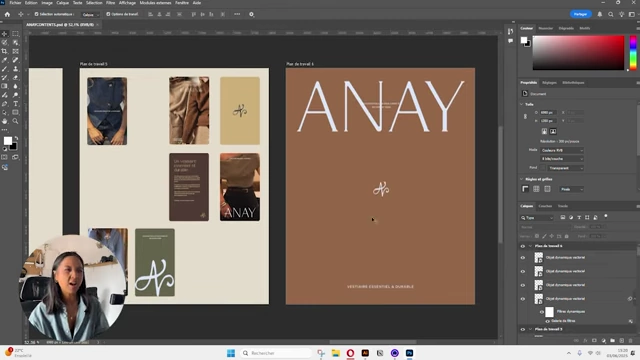Collapse the Plan de travail 6 layer group

tap(530, 246)
